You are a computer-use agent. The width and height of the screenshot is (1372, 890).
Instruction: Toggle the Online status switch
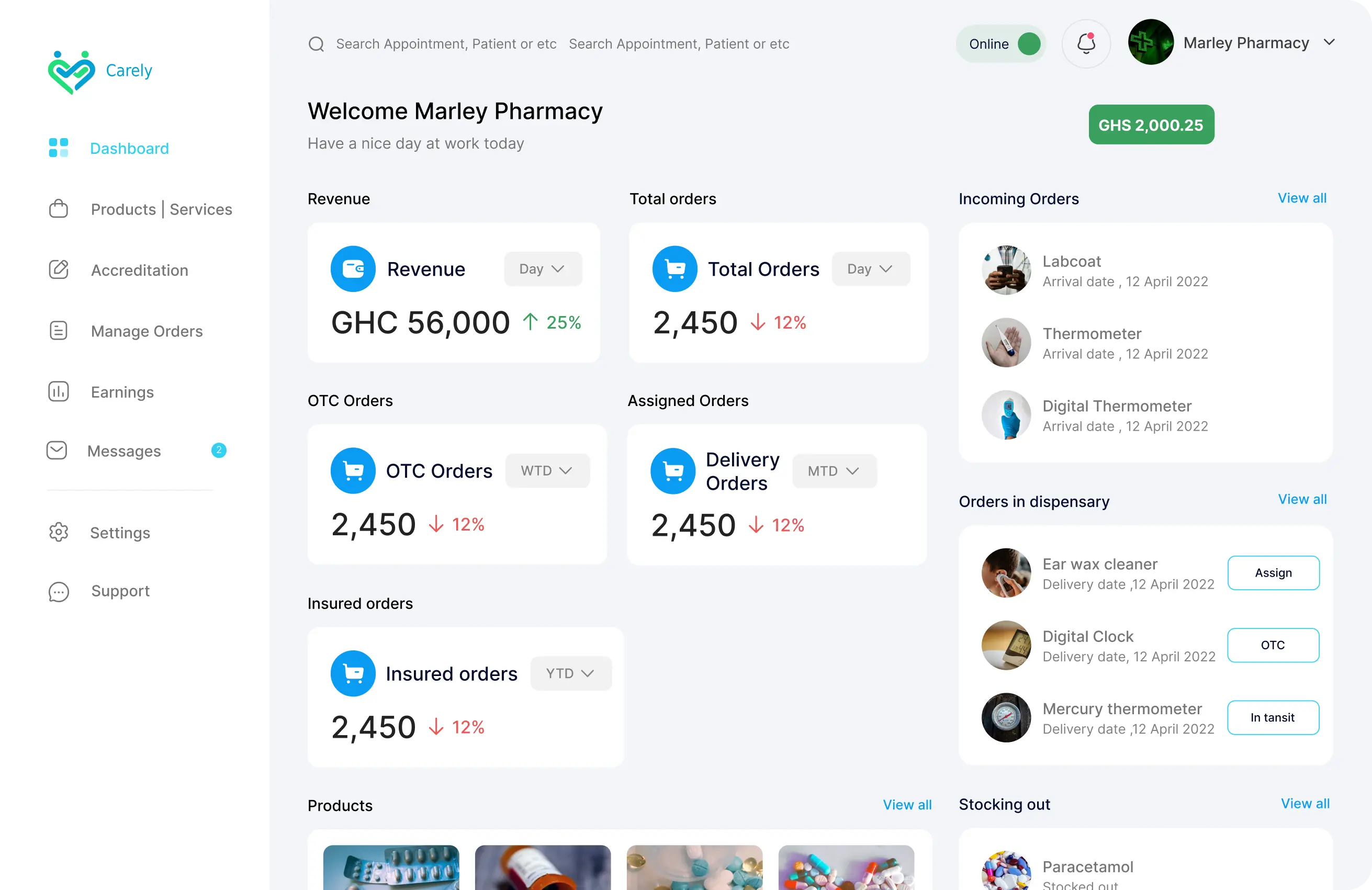1028,44
